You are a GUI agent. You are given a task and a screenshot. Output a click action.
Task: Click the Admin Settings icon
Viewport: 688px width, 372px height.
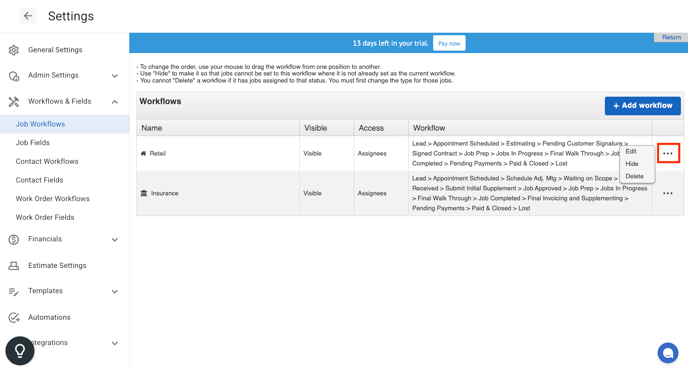click(14, 76)
